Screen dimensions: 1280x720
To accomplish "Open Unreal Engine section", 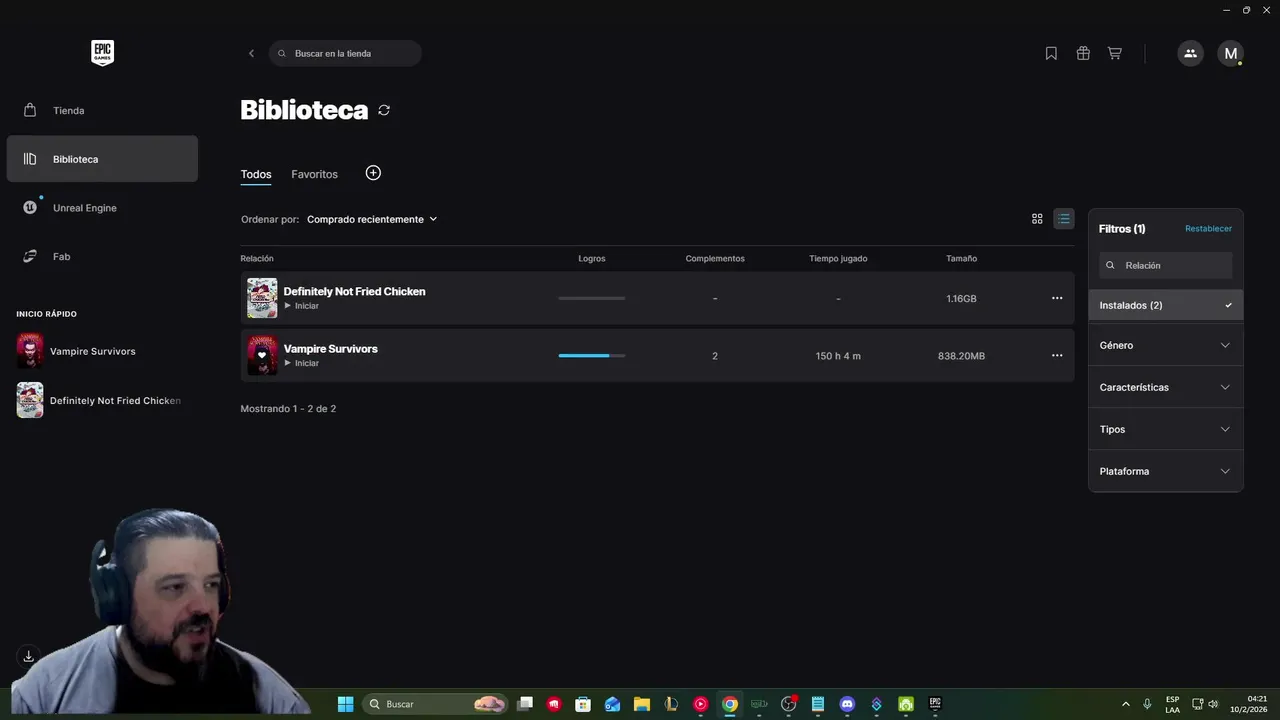I will (102, 208).
